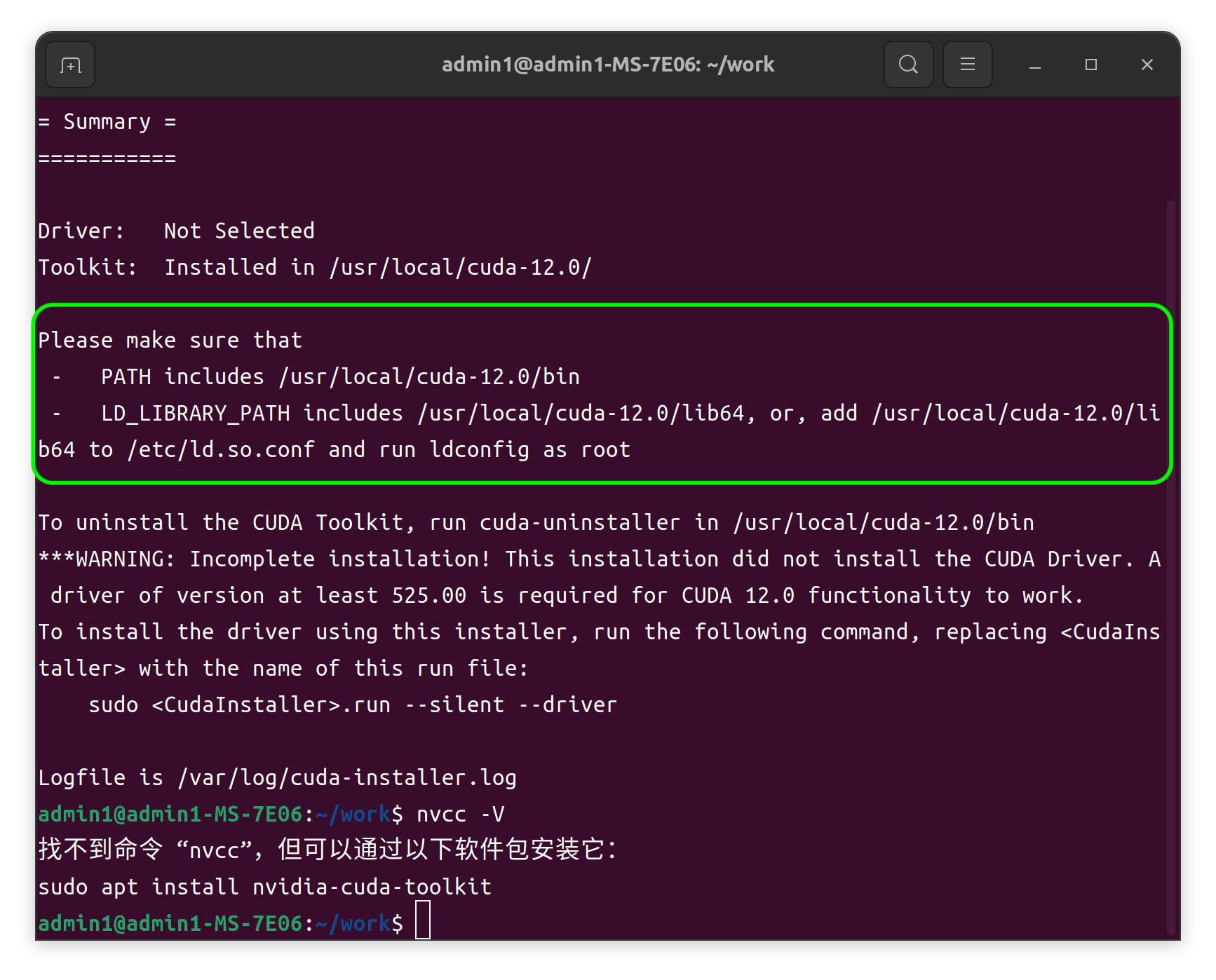The width and height of the screenshot is (1216, 980).
Task: Open terminal search
Action: point(908,64)
